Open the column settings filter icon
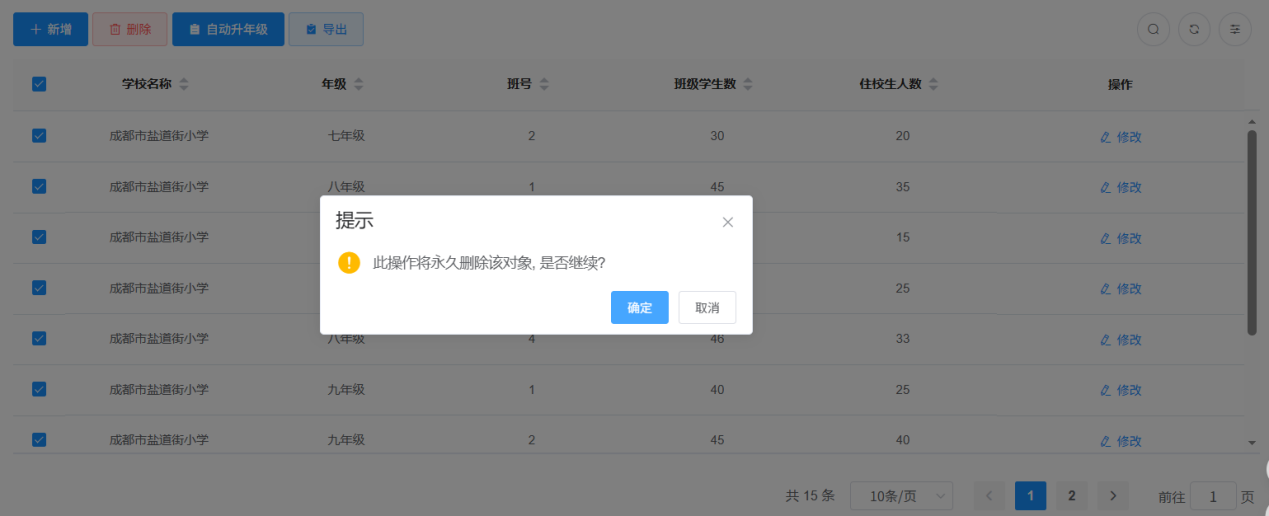The width and height of the screenshot is (1269, 516). 1235,30
